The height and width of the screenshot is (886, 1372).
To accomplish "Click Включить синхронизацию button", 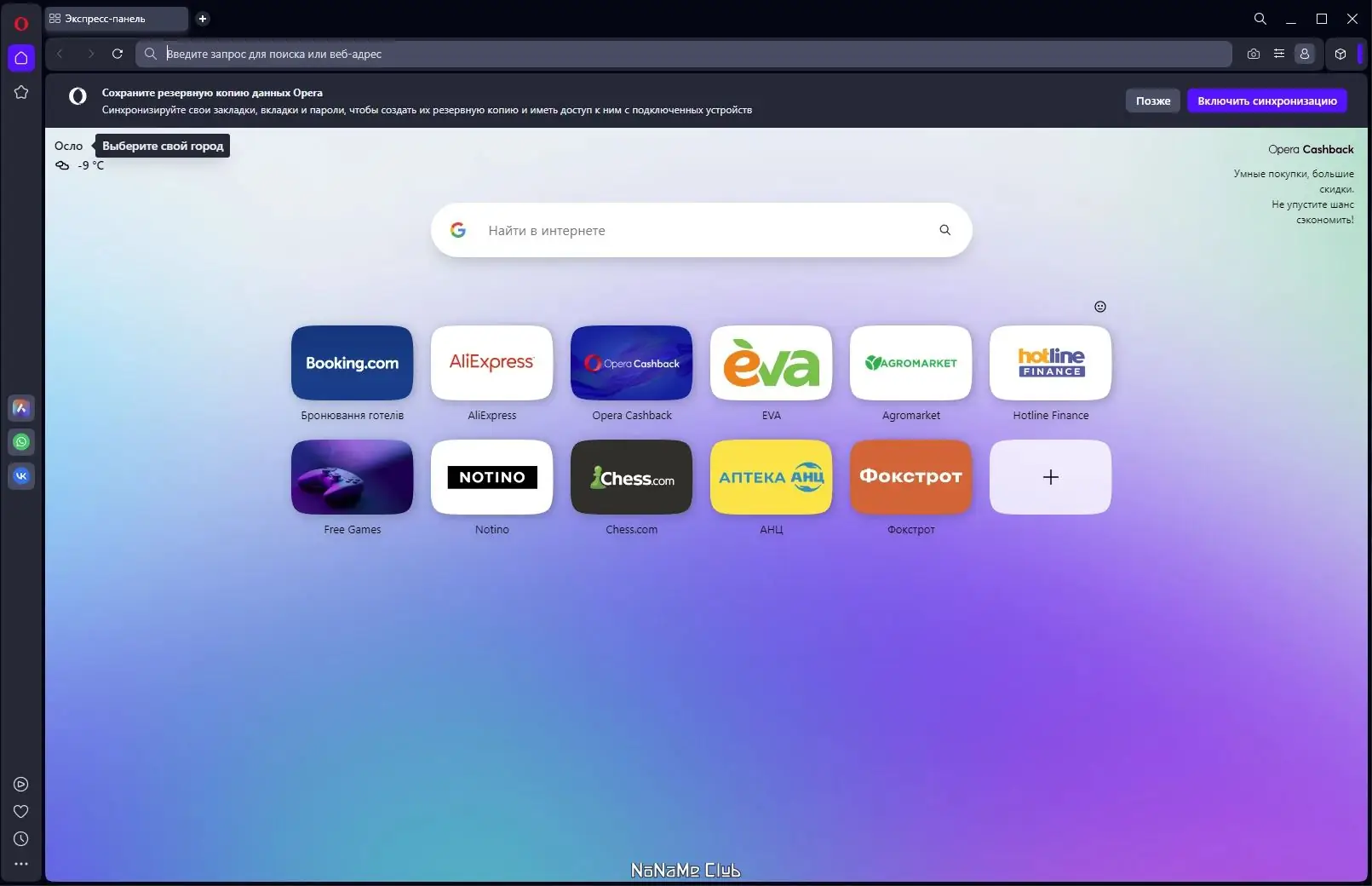I will [1267, 101].
